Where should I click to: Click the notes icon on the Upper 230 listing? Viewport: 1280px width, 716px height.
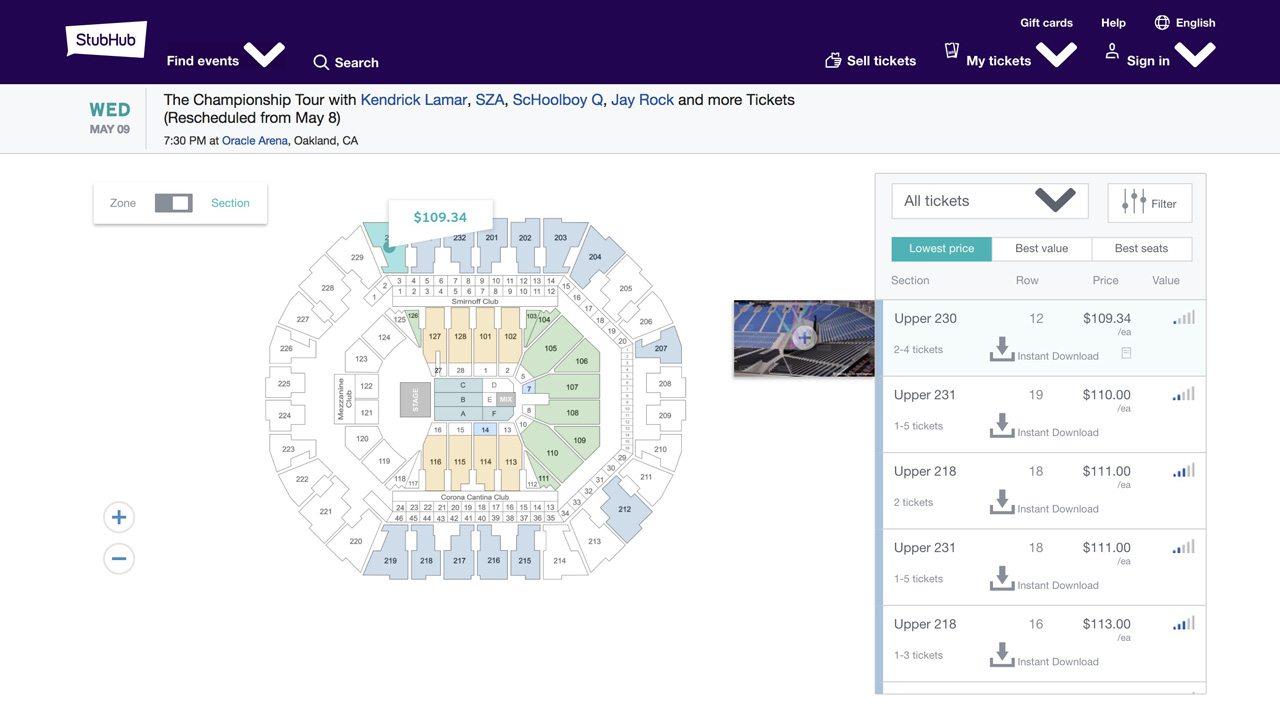pos(1126,353)
